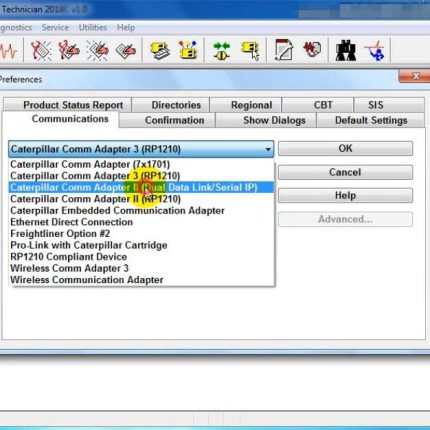Choose Wireless Communication Adapter option

point(141,280)
